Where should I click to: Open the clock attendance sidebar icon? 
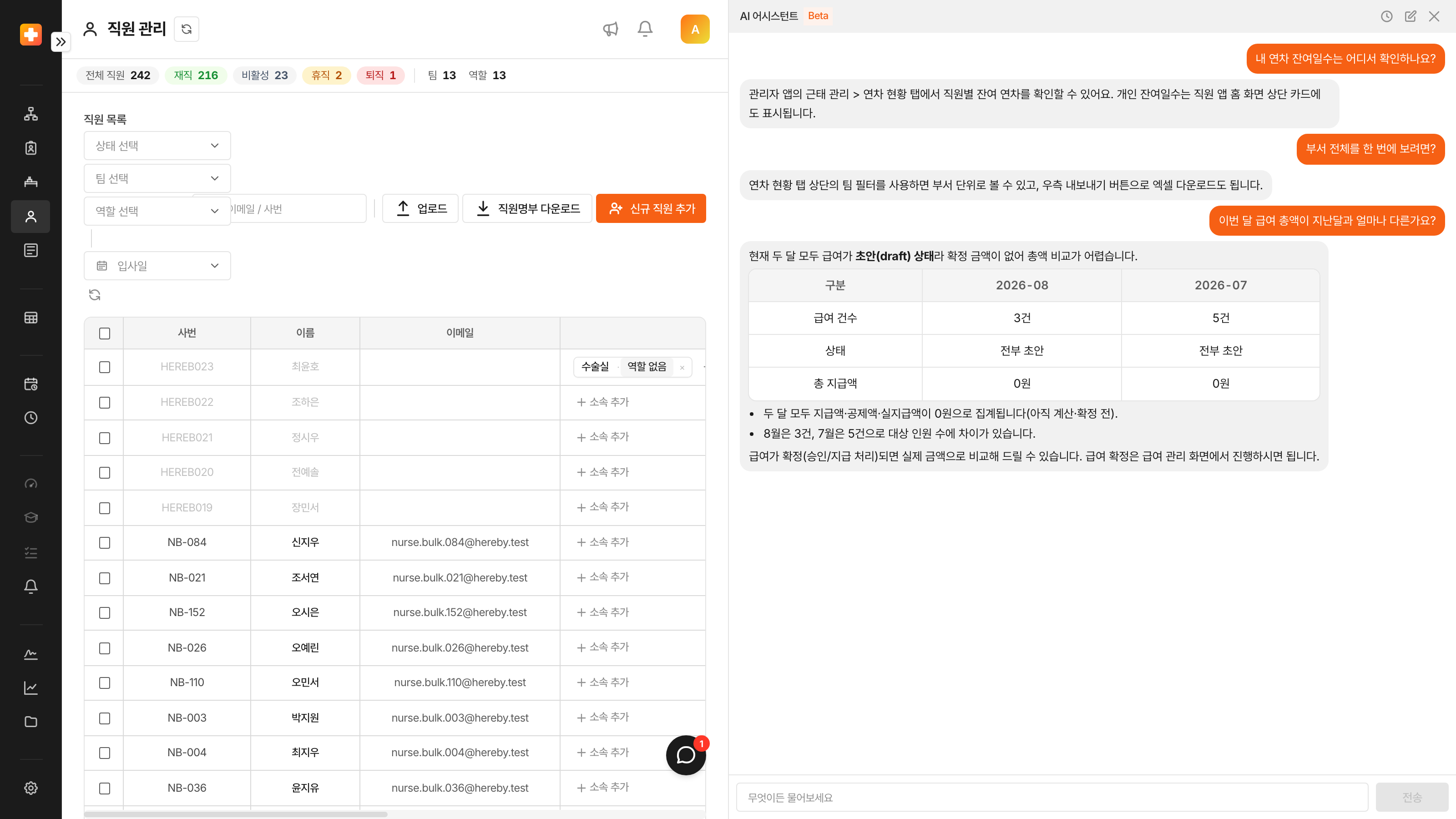(30, 418)
